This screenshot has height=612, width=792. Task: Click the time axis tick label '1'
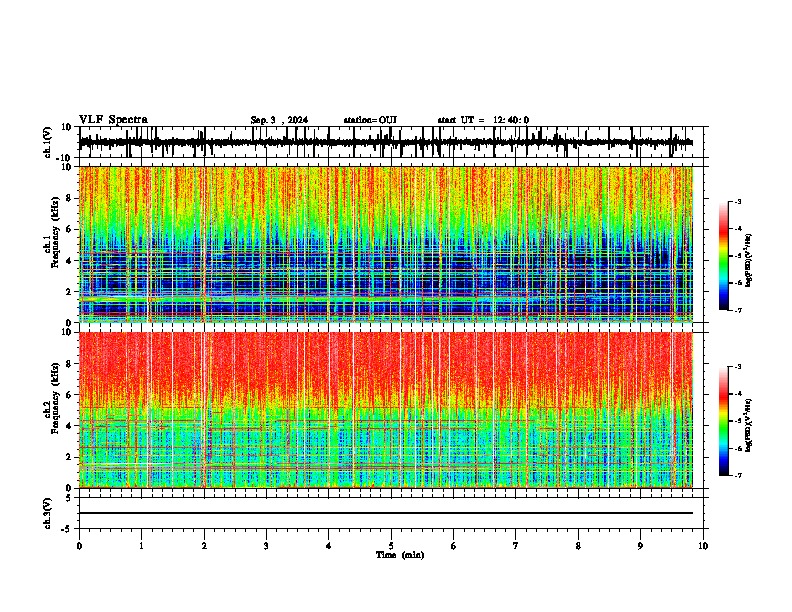point(141,546)
